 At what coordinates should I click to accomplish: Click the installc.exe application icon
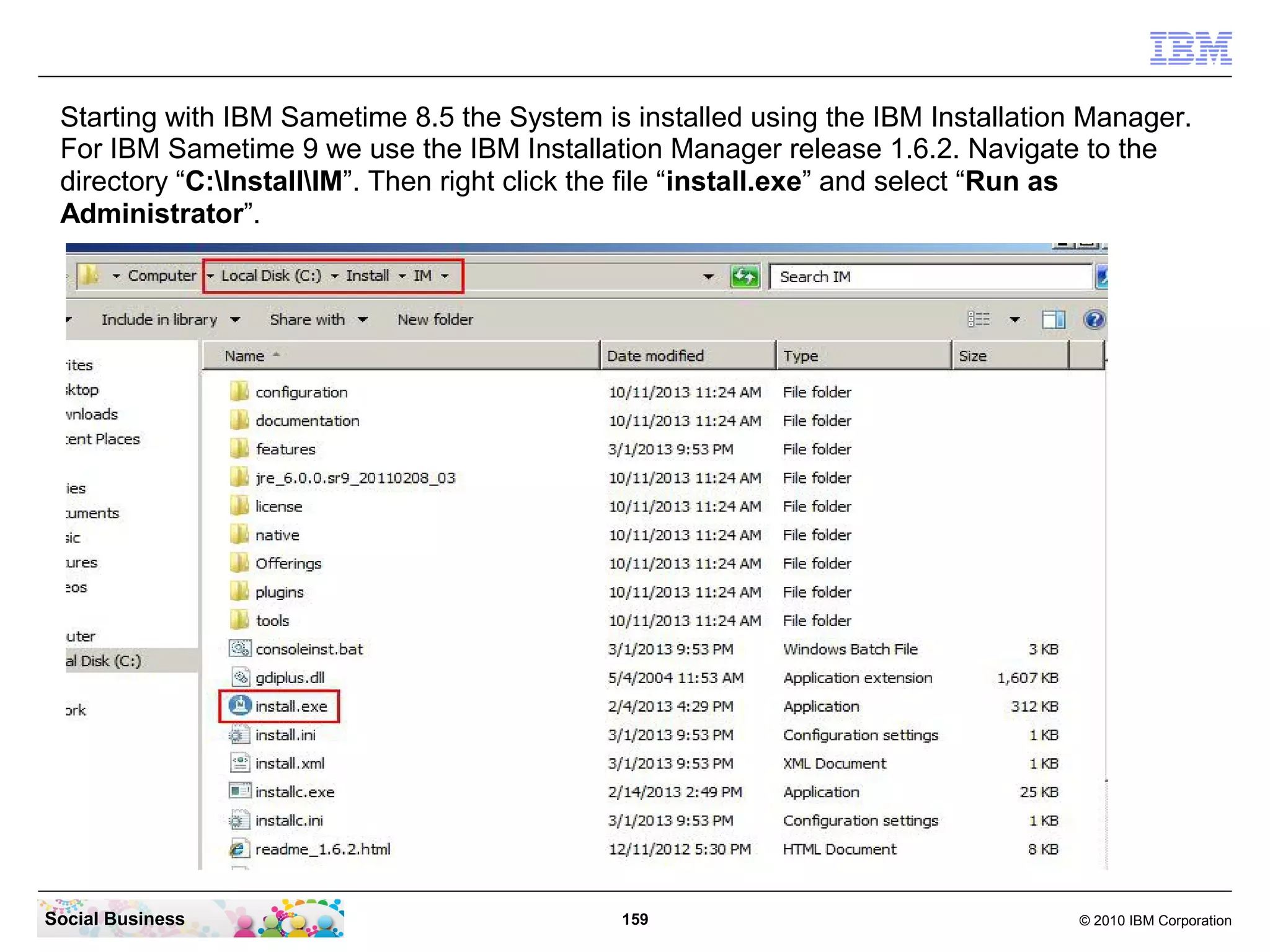click(239, 791)
